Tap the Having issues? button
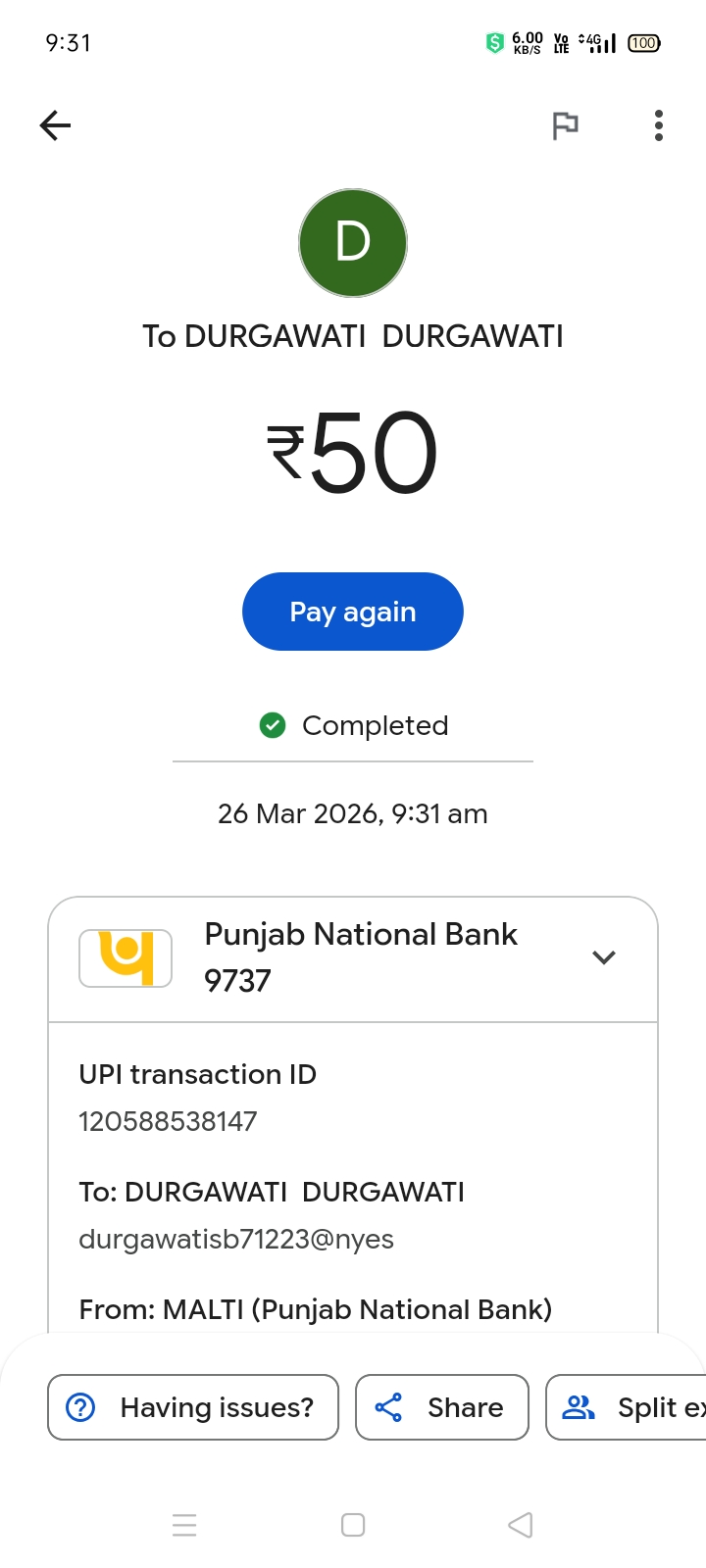The width and height of the screenshot is (706, 1568). (193, 1407)
